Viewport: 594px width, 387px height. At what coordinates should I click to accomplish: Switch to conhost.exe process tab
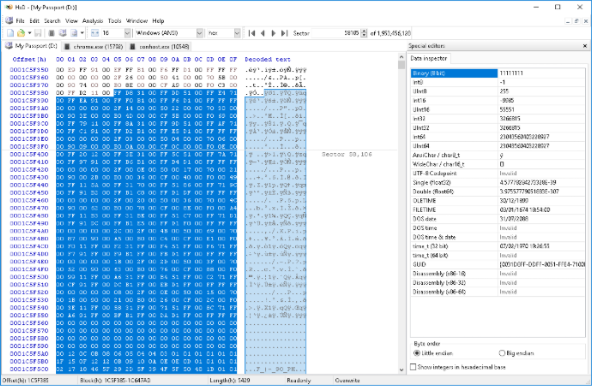(x=159, y=47)
